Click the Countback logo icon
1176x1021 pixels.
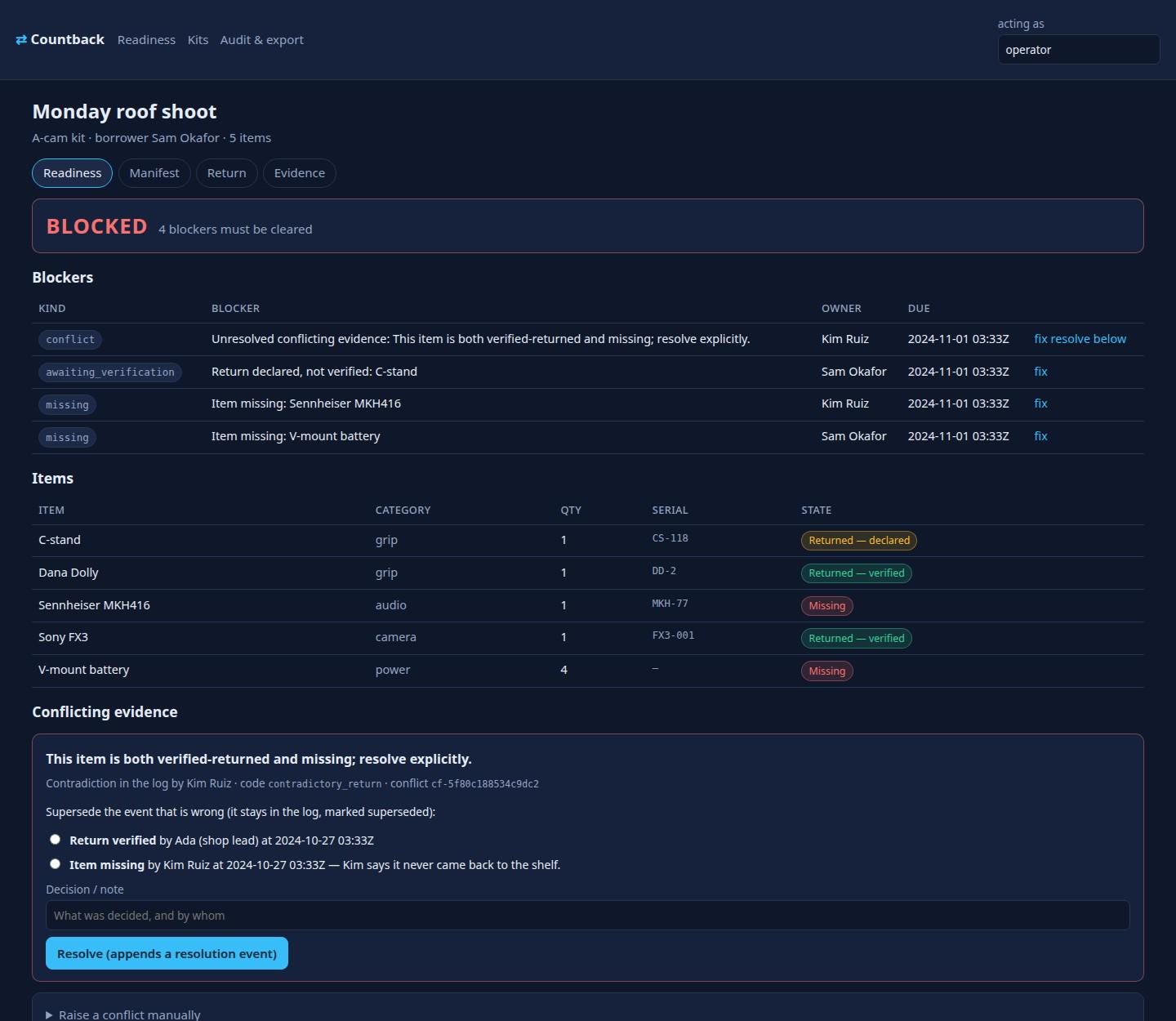click(21, 40)
